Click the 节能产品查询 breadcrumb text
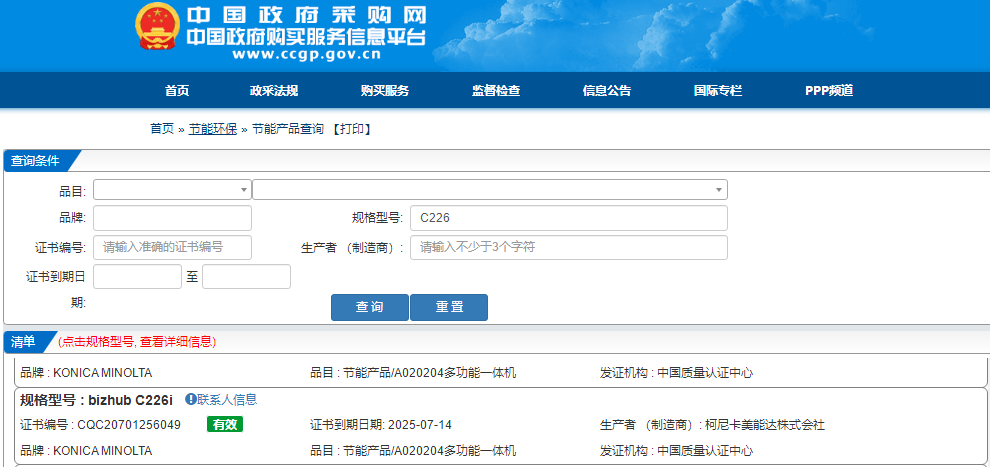 pos(288,129)
